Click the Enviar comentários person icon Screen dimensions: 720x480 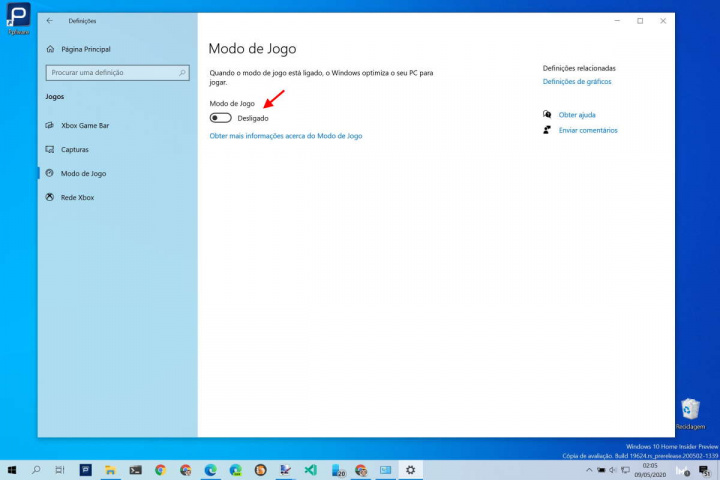point(547,130)
